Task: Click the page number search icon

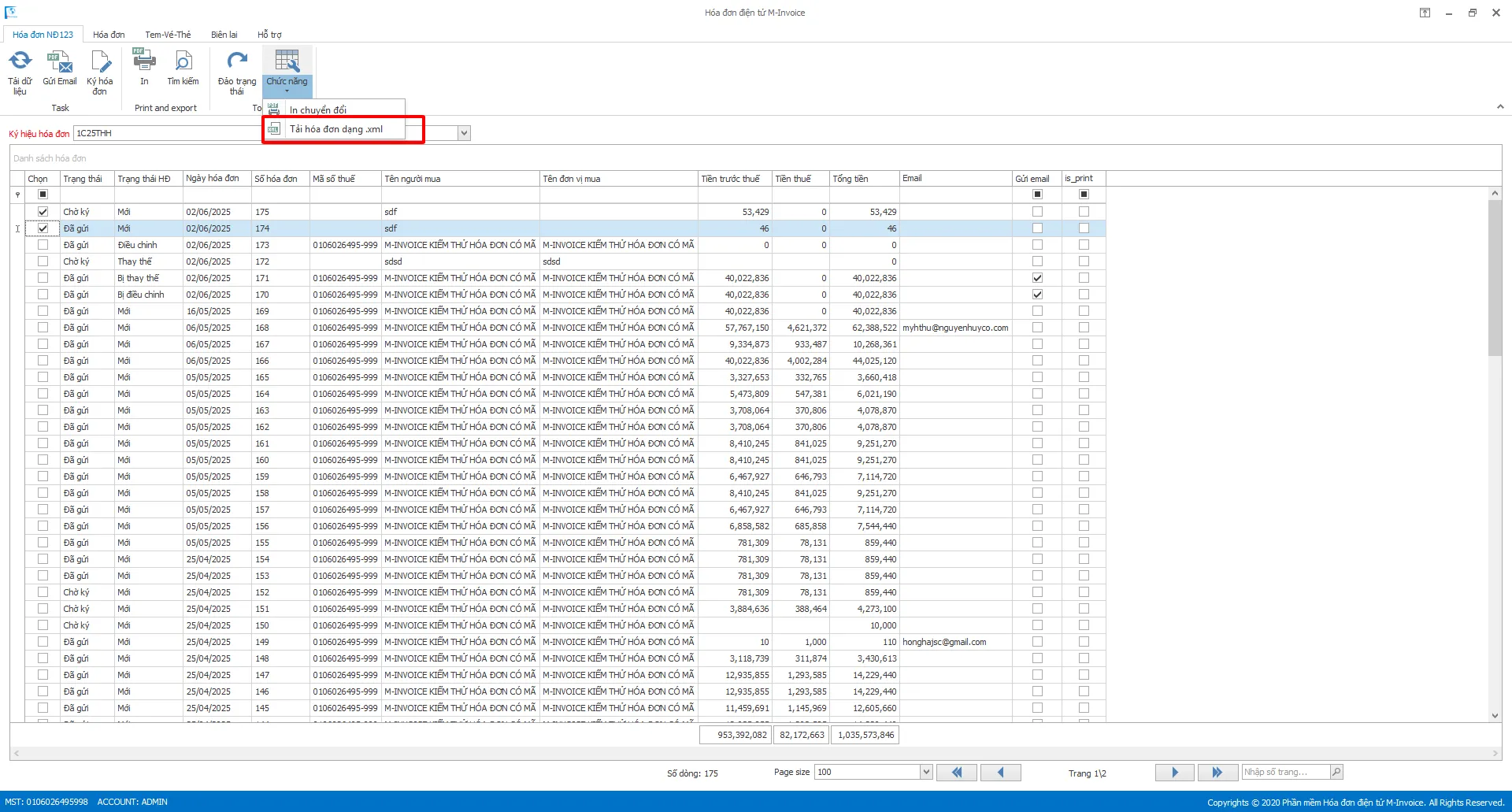Action: tap(1336, 772)
